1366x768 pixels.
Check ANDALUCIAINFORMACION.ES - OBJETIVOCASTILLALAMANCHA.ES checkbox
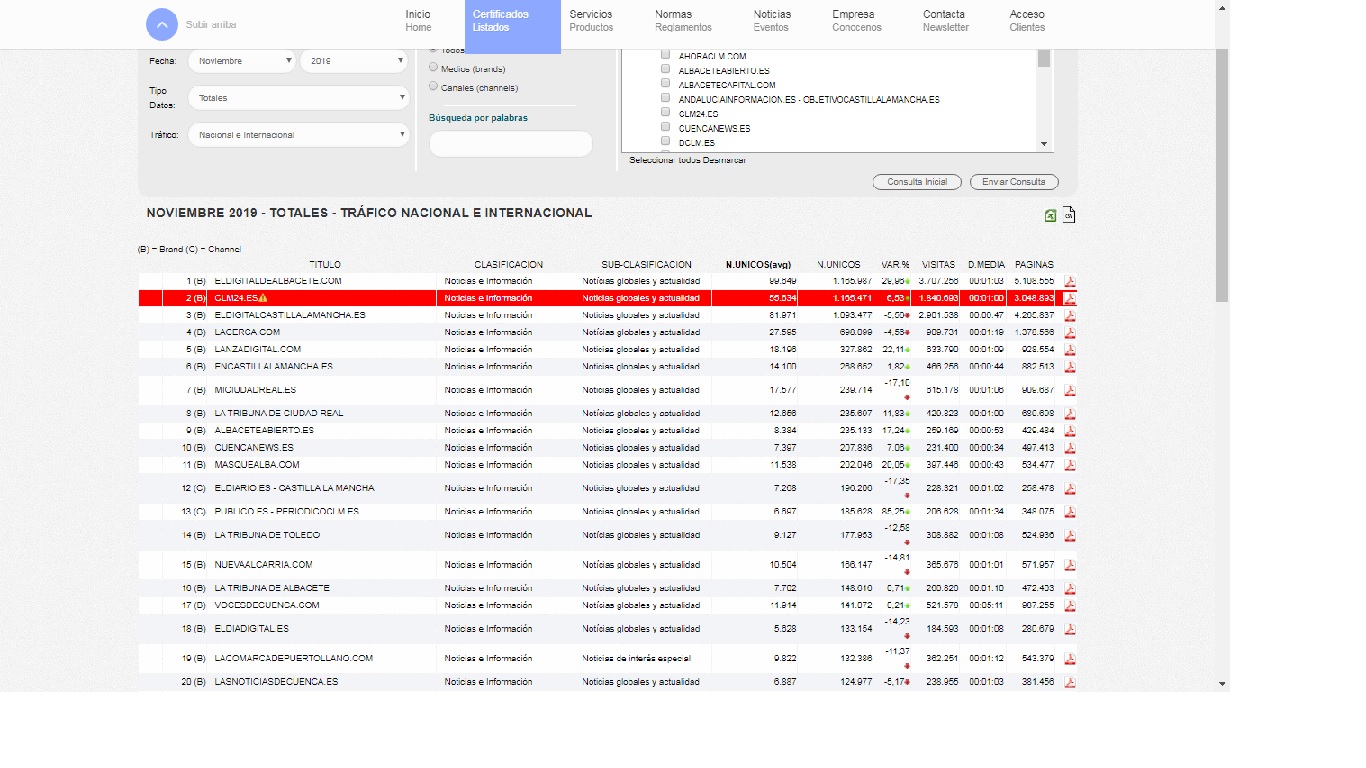665,99
